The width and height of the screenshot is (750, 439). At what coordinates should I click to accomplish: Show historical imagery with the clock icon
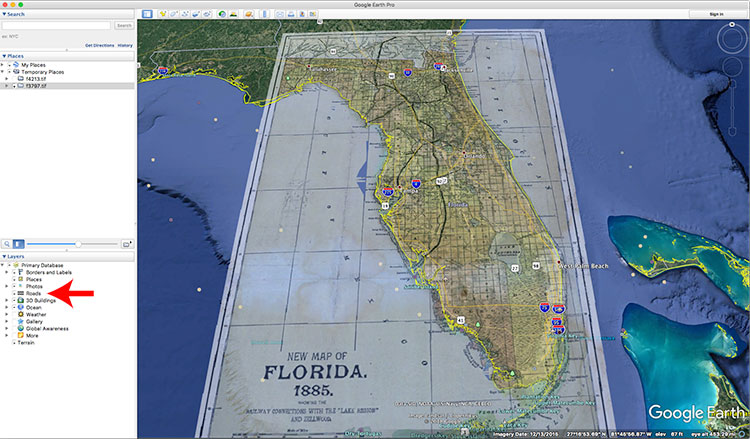point(222,14)
